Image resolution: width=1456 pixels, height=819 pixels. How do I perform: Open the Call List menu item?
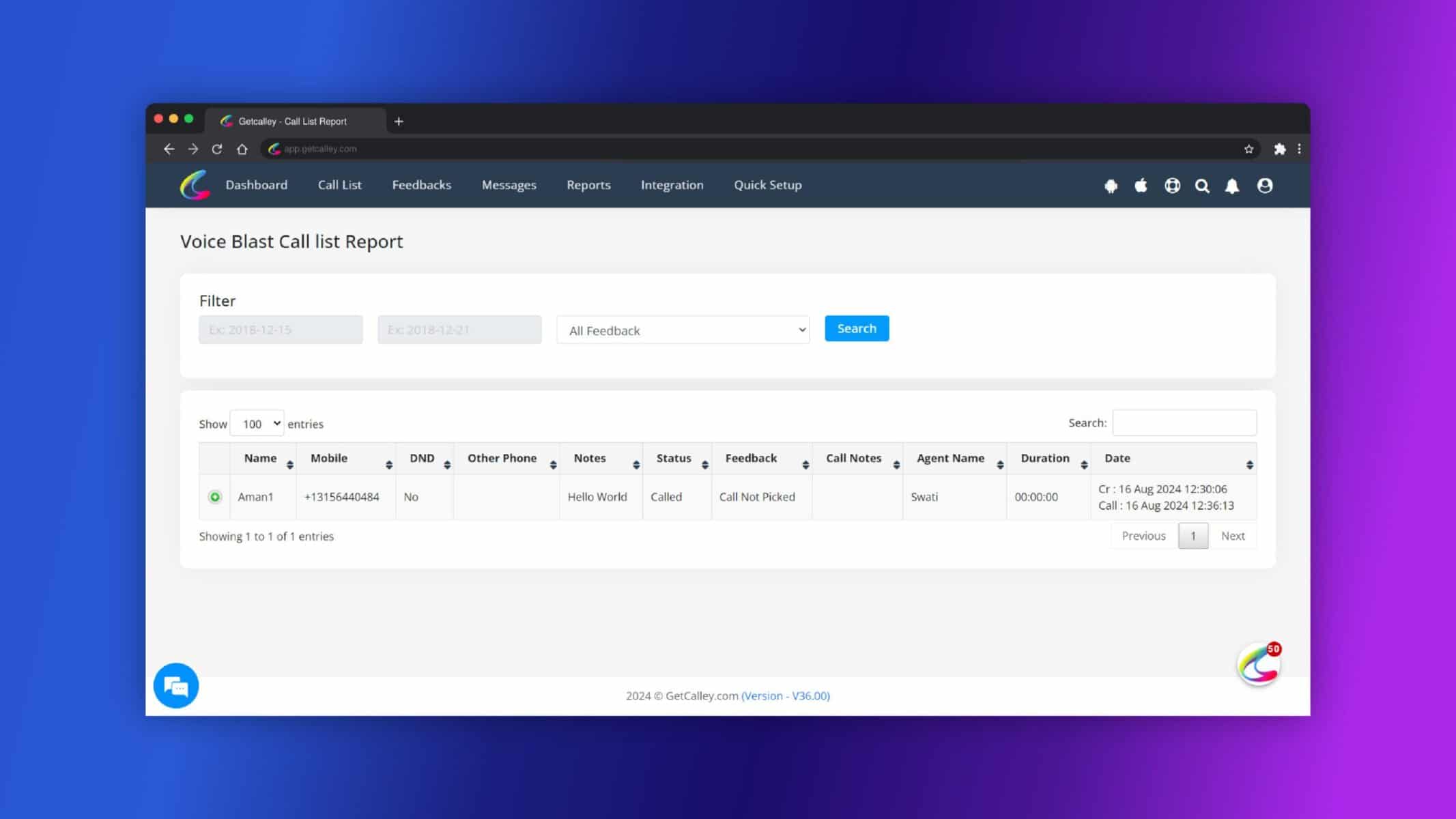point(340,185)
